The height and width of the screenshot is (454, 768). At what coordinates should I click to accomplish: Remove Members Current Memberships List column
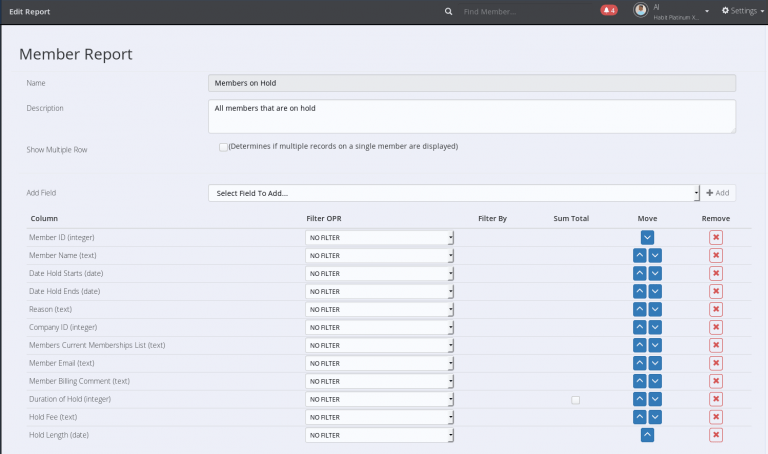click(716, 345)
